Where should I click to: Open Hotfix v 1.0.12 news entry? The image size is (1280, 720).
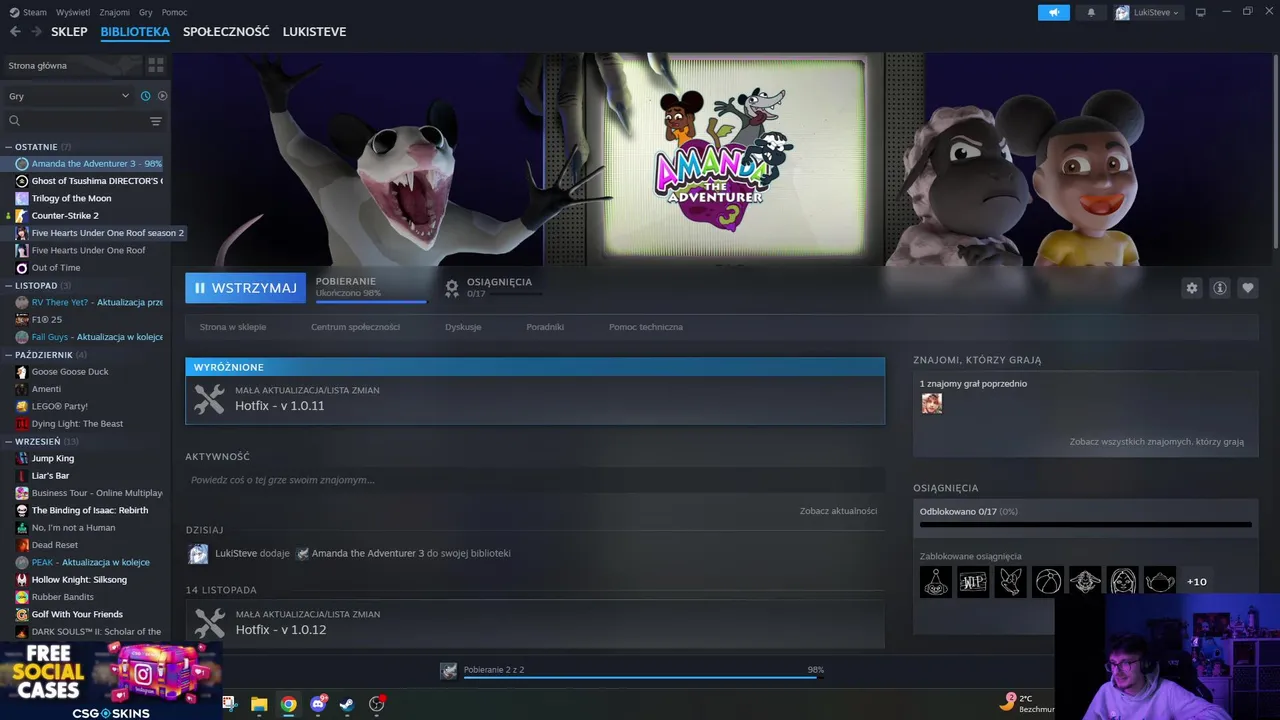tap(535, 623)
